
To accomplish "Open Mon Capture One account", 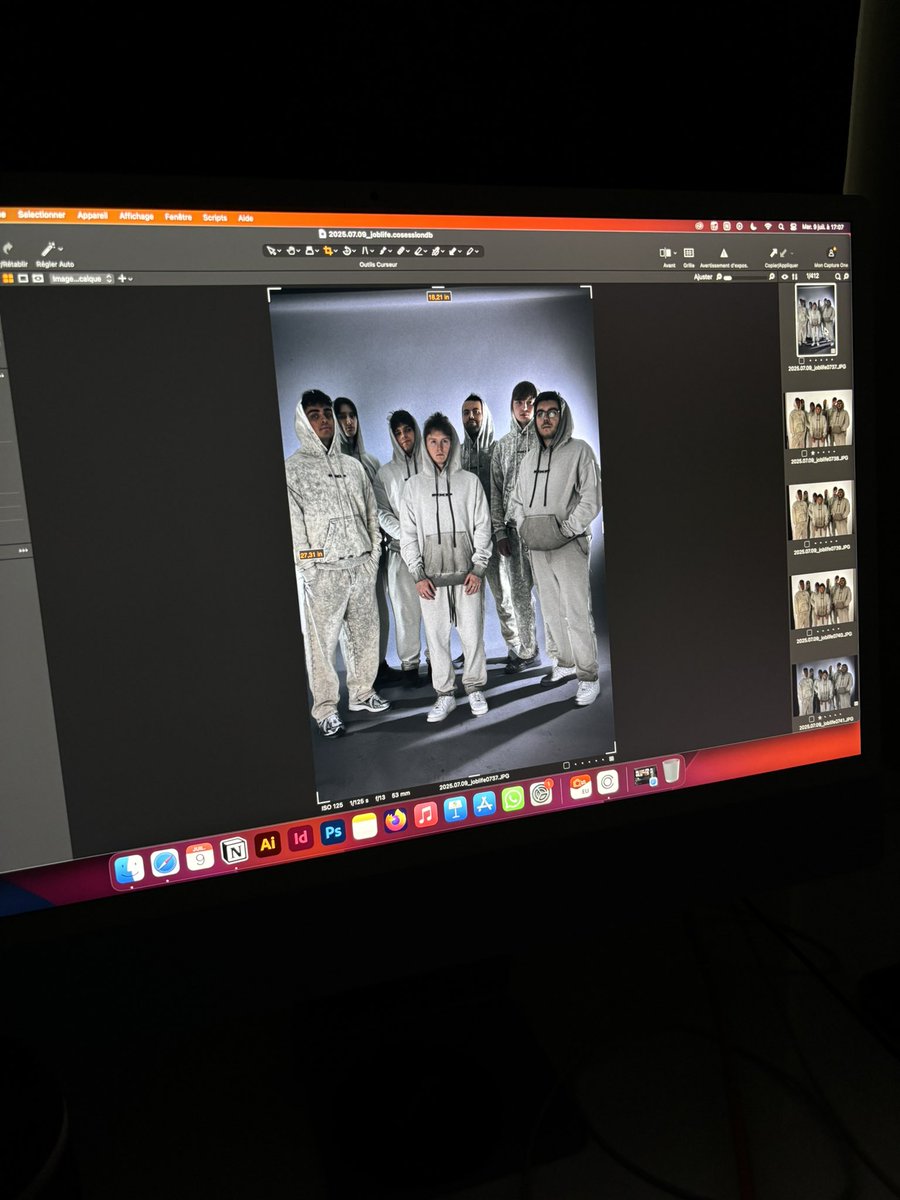I will point(831,254).
